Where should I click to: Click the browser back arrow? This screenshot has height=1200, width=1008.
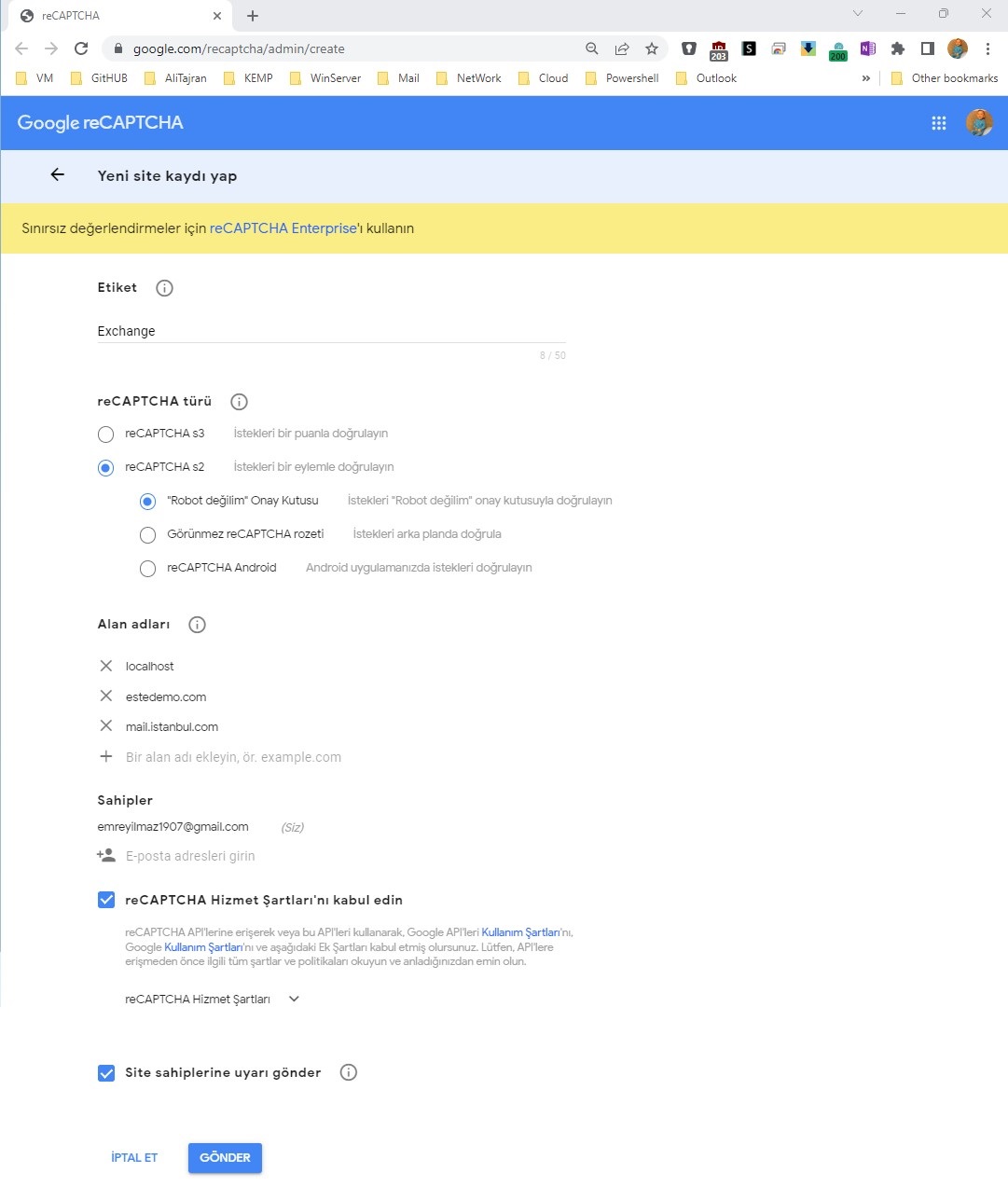pyautogui.click(x=21, y=48)
